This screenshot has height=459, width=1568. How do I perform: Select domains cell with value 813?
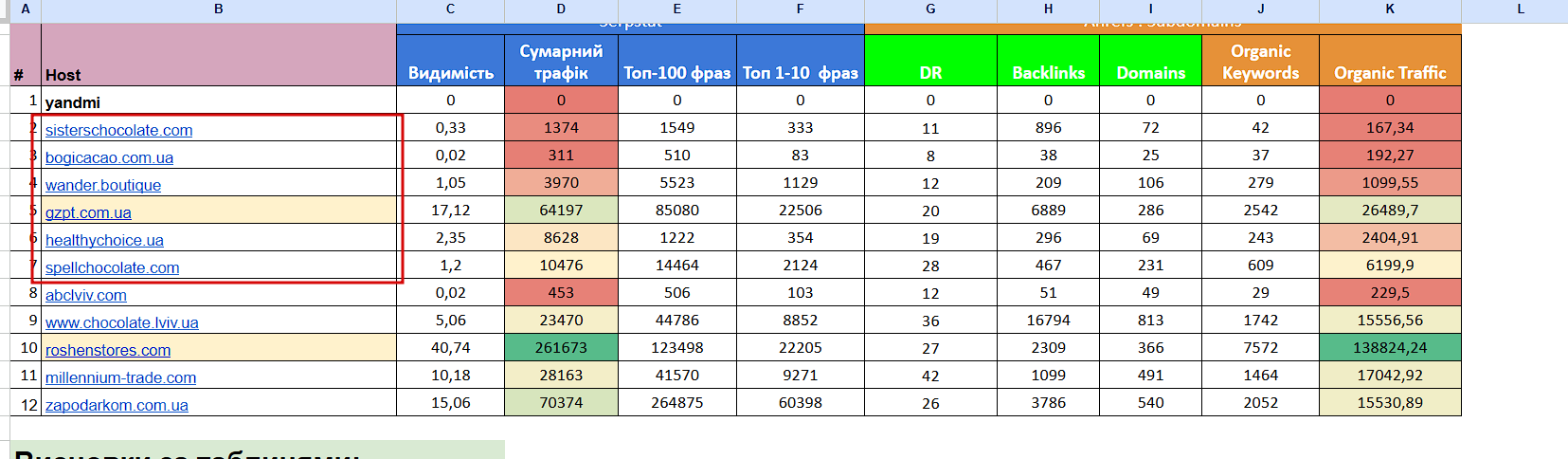tap(1150, 320)
